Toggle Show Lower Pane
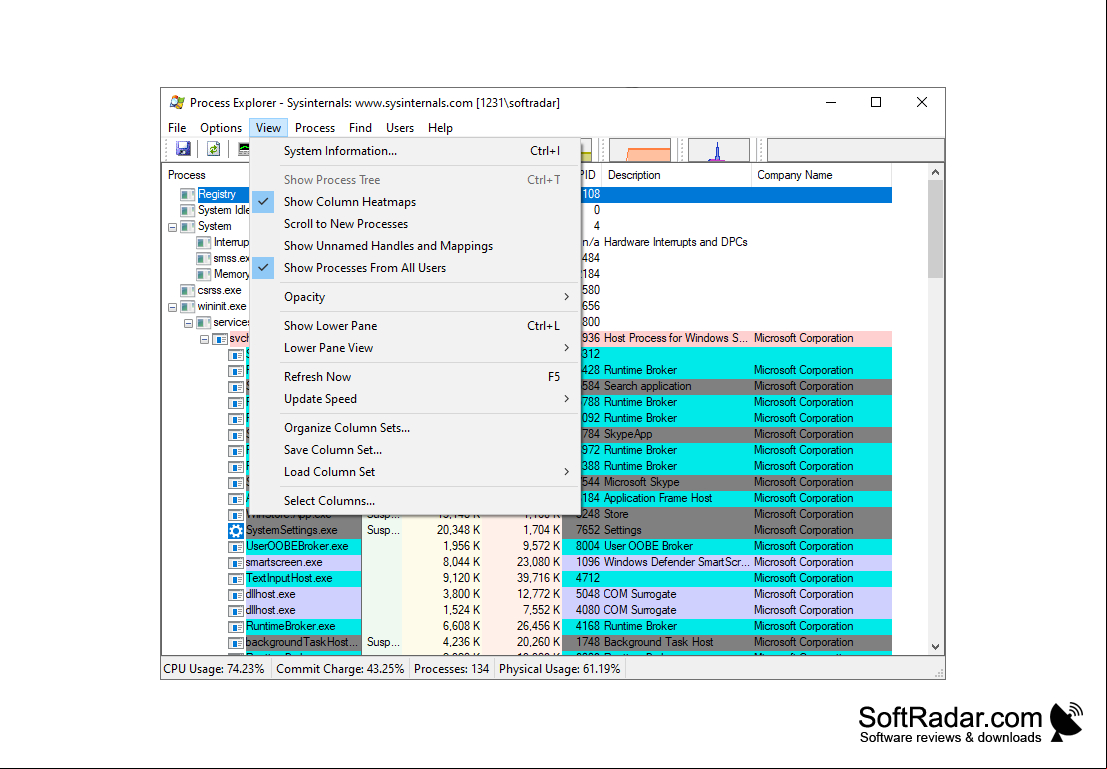This screenshot has height=769, width=1107. 414,326
